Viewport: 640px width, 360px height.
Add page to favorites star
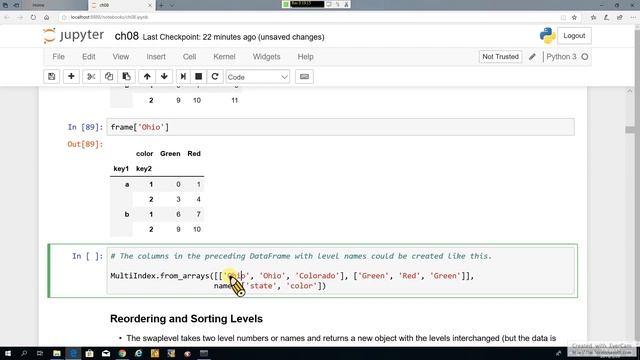point(574,17)
